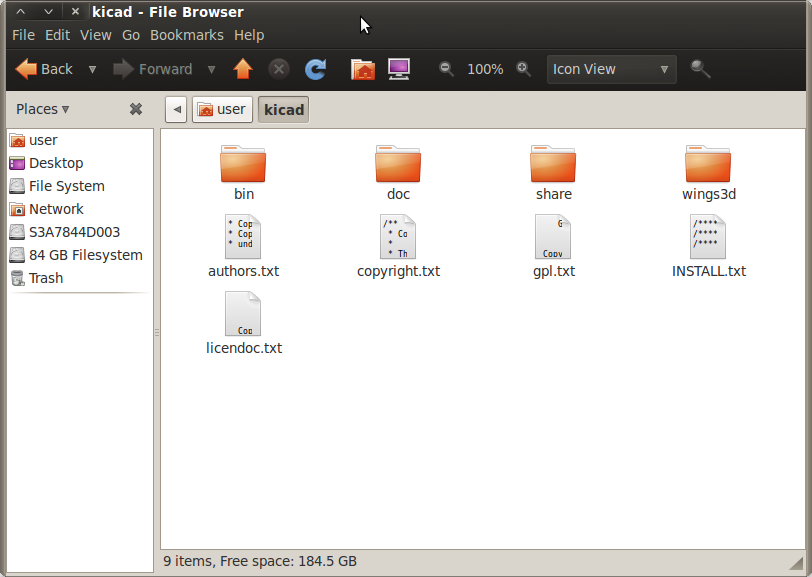Select the INSTALL.txt file icon
The image size is (812, 577).
click(x=708, y=237)
